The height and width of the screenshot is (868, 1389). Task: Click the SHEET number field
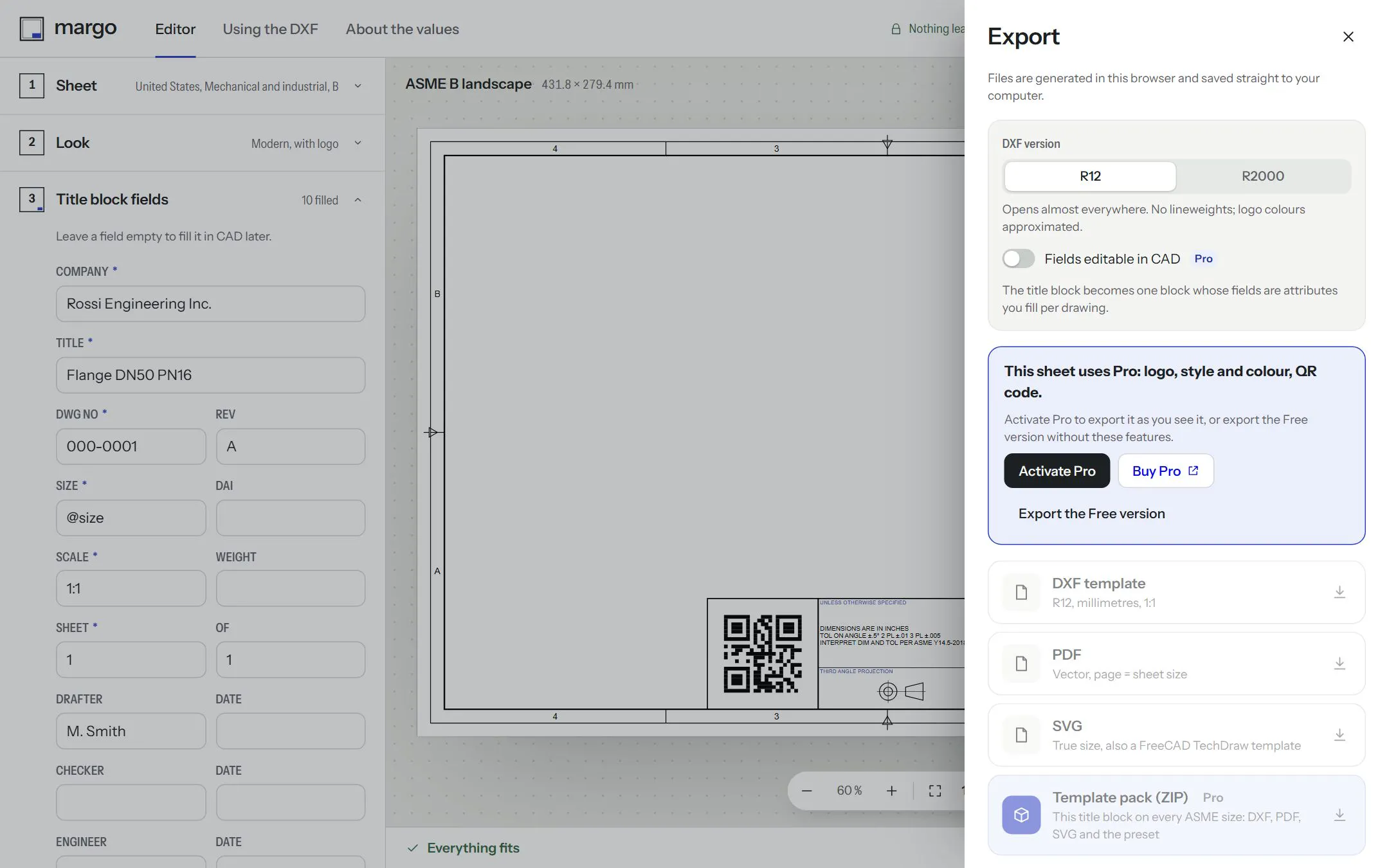pos(131,660)
